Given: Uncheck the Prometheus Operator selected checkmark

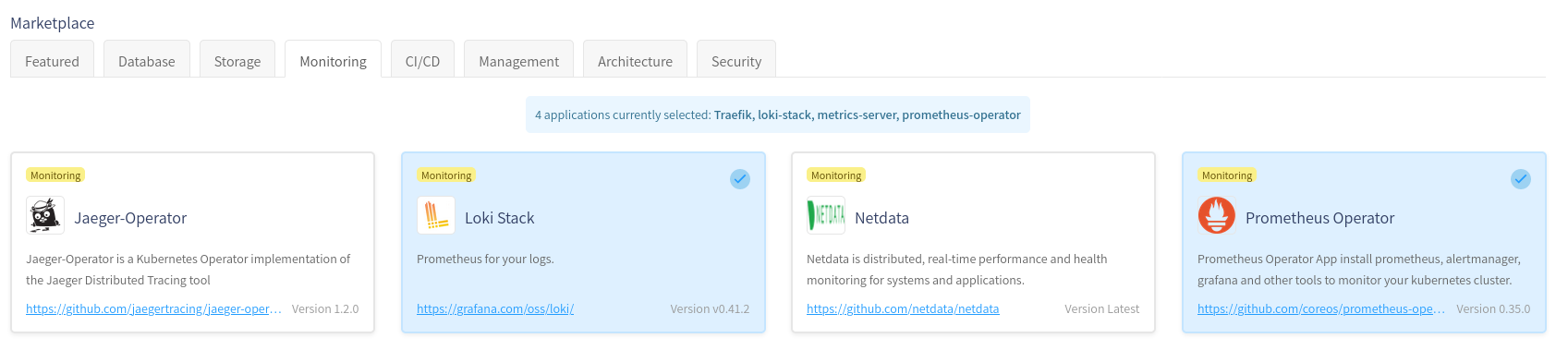Looking at the screenshot, I should tap(1521, 179).
